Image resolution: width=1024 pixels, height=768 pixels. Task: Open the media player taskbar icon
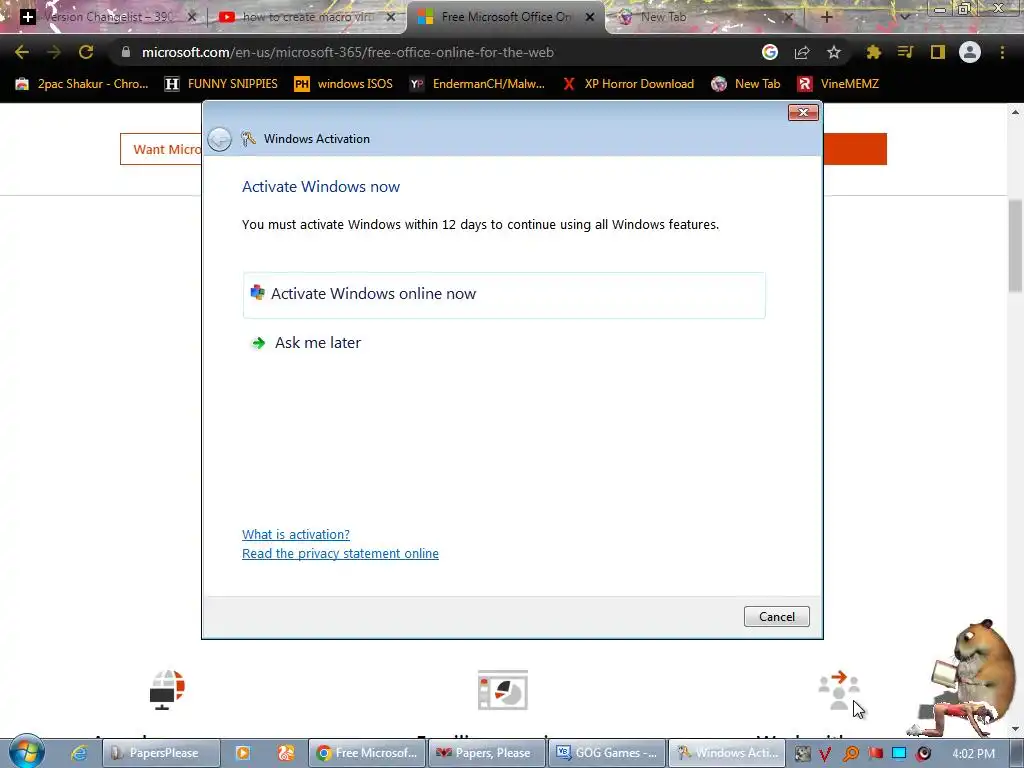[242, 753]
